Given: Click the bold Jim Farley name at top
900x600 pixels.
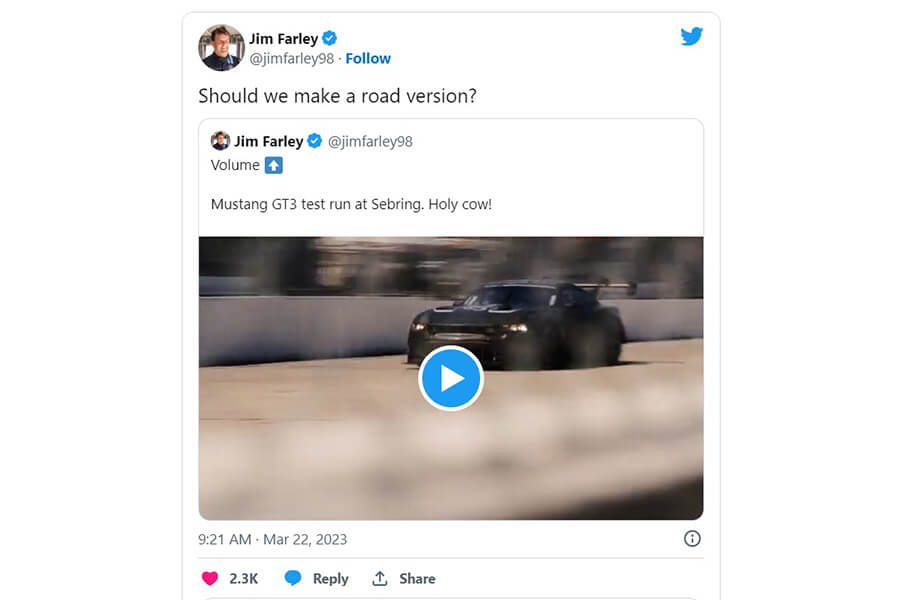Looking at the screenshot, I should click(283, 39).
